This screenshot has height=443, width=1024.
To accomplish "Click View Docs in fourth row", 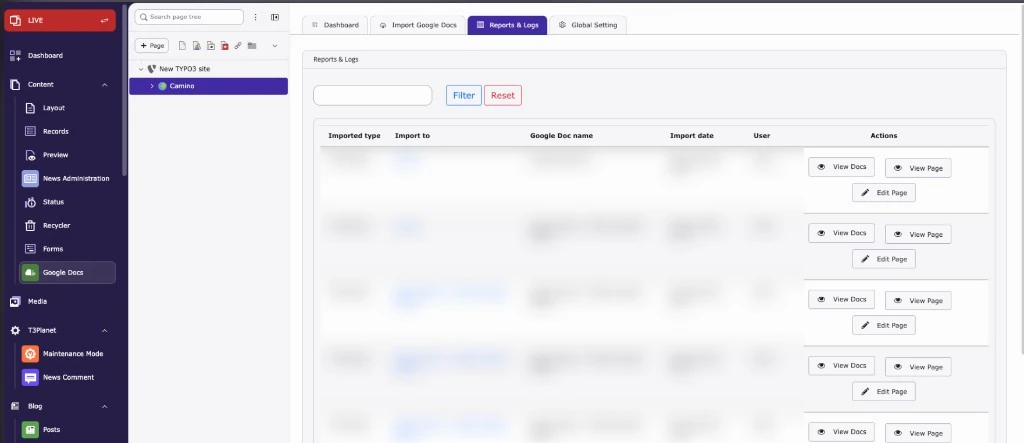I will [841, 366].
